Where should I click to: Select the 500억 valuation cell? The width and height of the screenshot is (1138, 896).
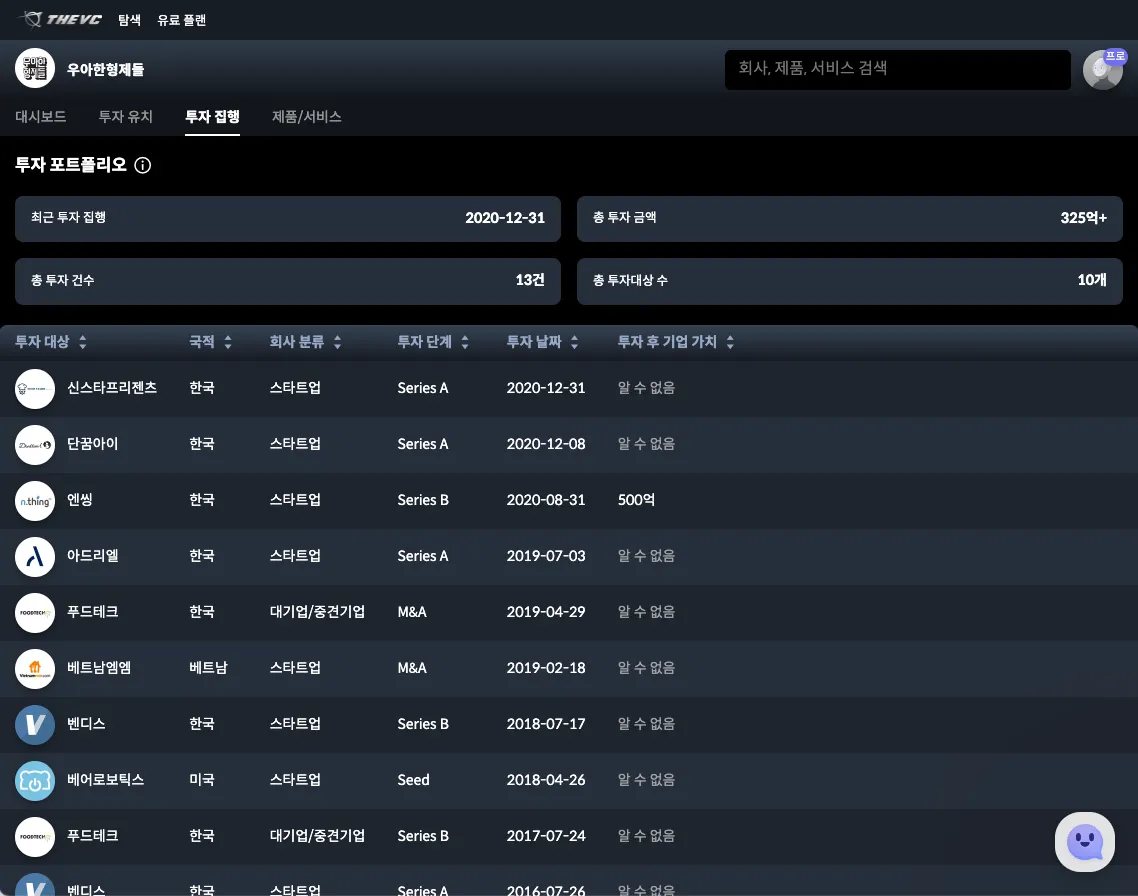coord(636,499)
